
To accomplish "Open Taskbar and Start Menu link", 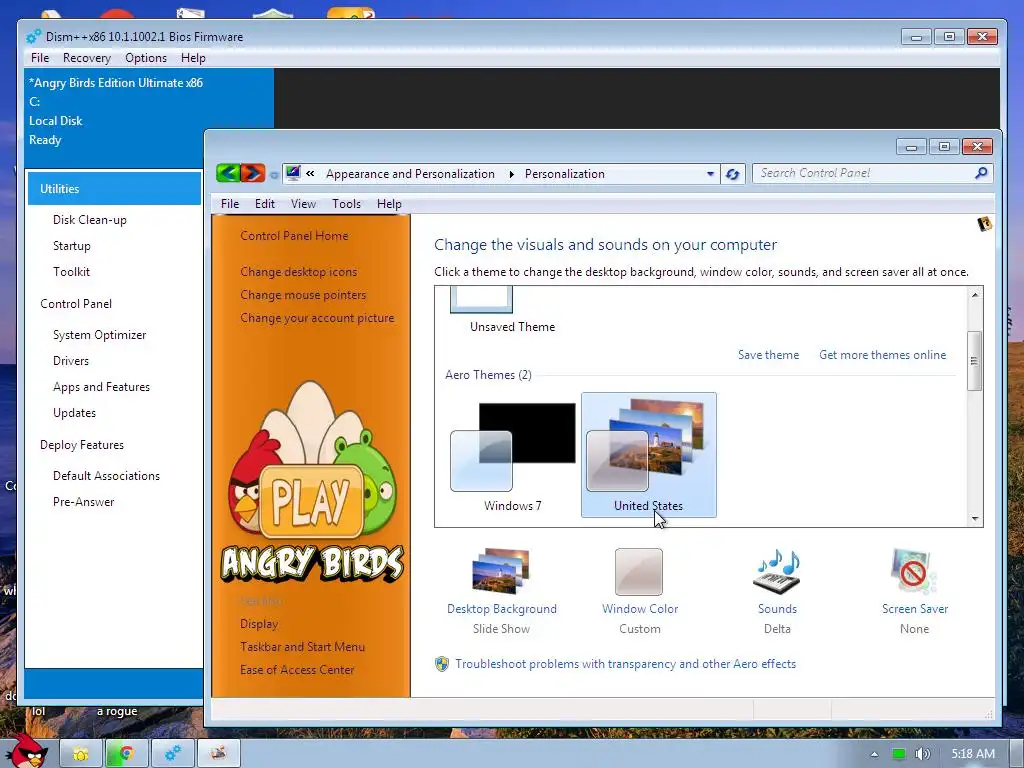I will pos(302,647).
